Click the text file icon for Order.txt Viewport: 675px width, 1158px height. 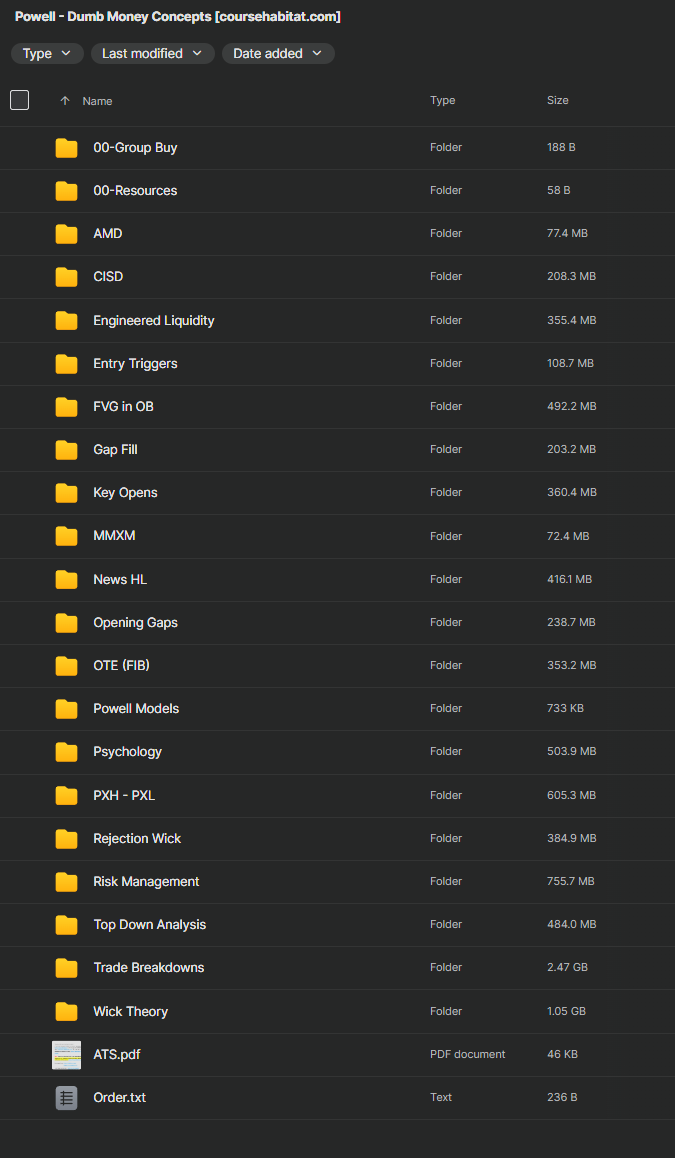click(66, 1097)
